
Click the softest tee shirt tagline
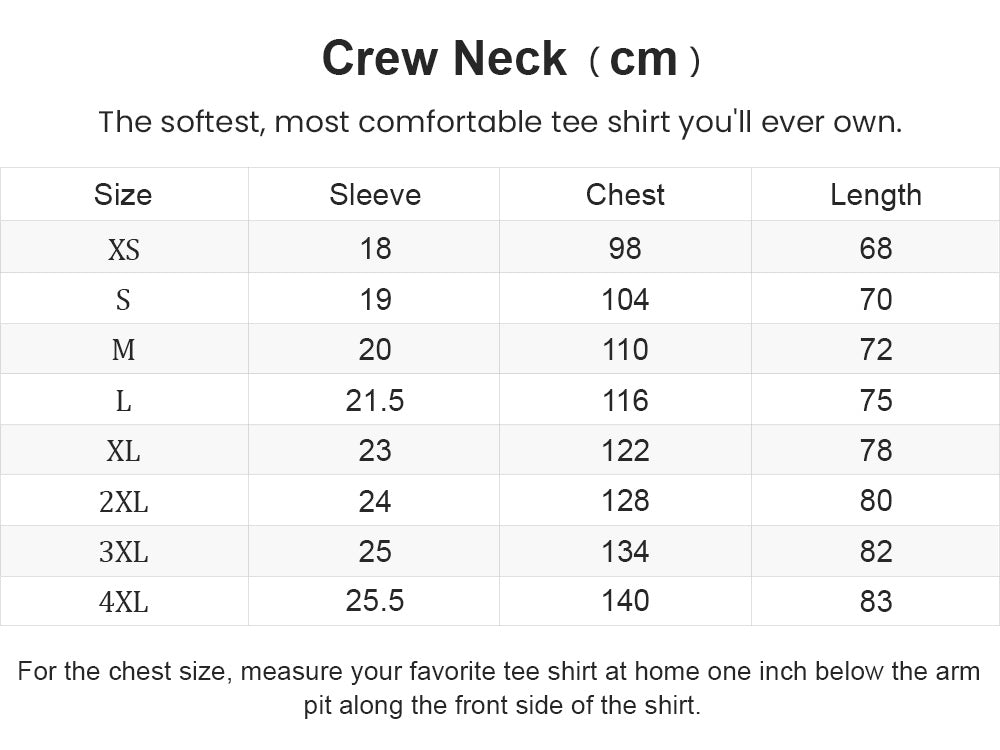501,122
